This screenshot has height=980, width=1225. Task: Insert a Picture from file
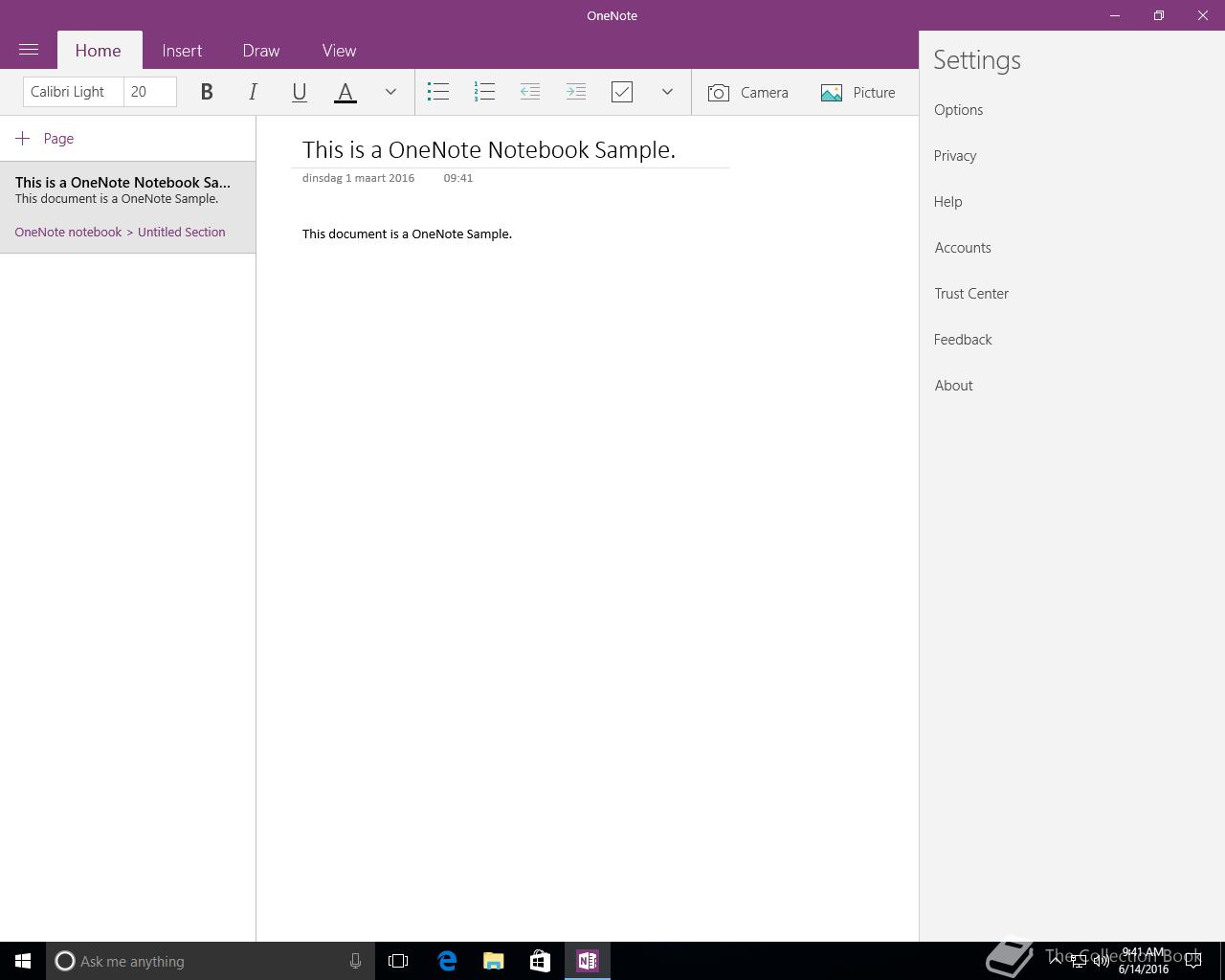[858, 92]
